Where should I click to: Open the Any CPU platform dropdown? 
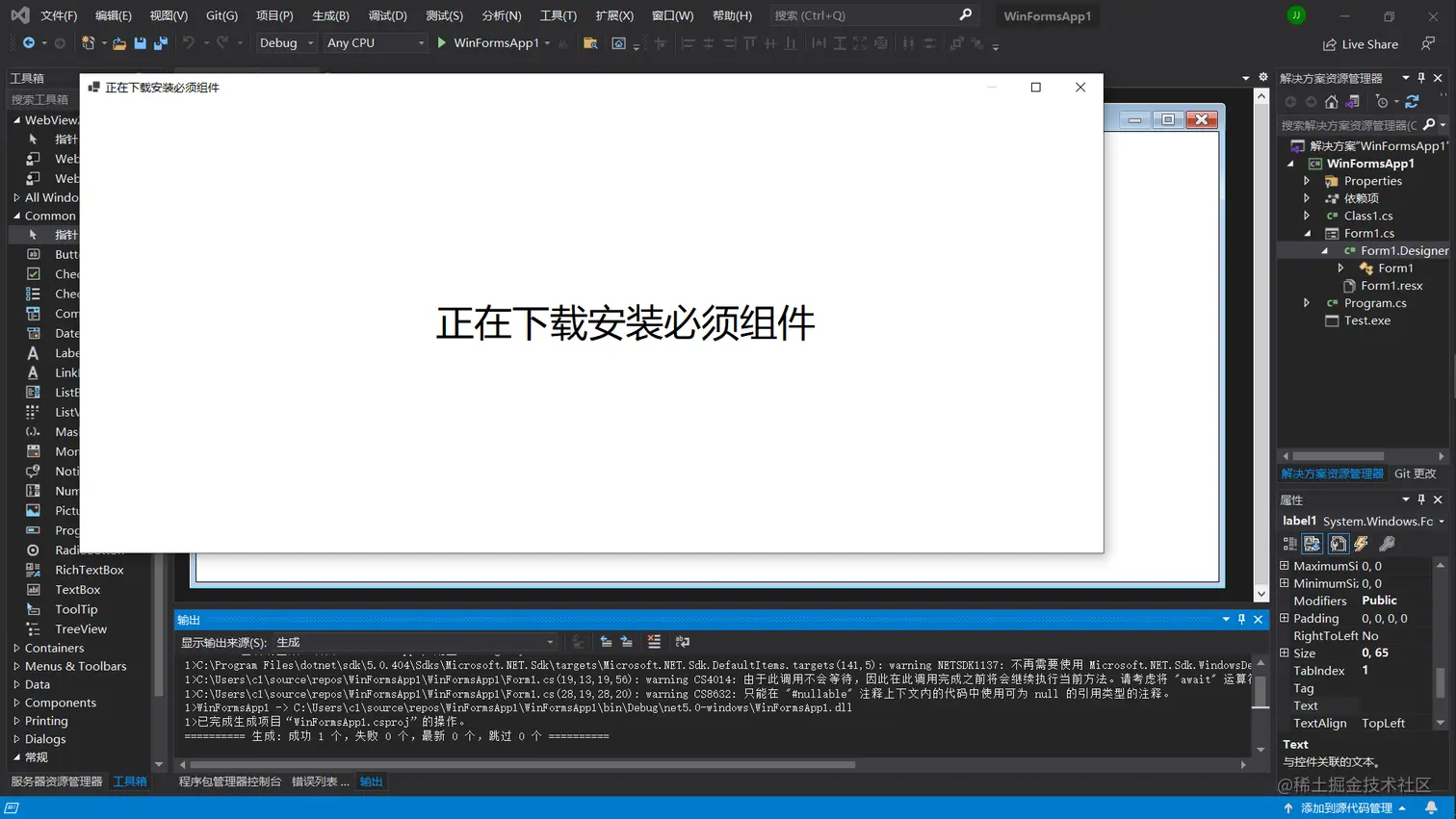(375, 43)
